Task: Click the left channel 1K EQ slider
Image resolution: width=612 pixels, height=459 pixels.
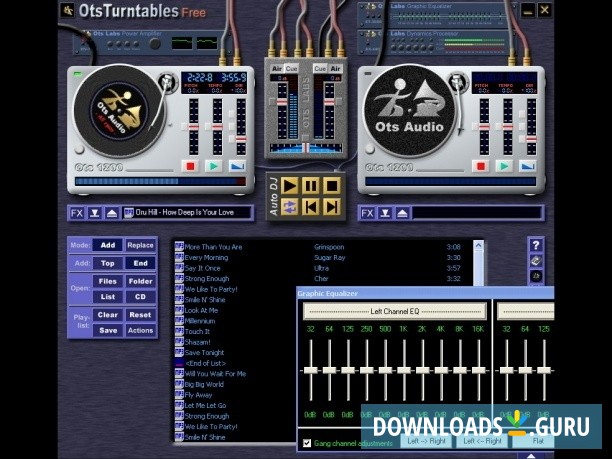Action: click(x=404, y=370)
